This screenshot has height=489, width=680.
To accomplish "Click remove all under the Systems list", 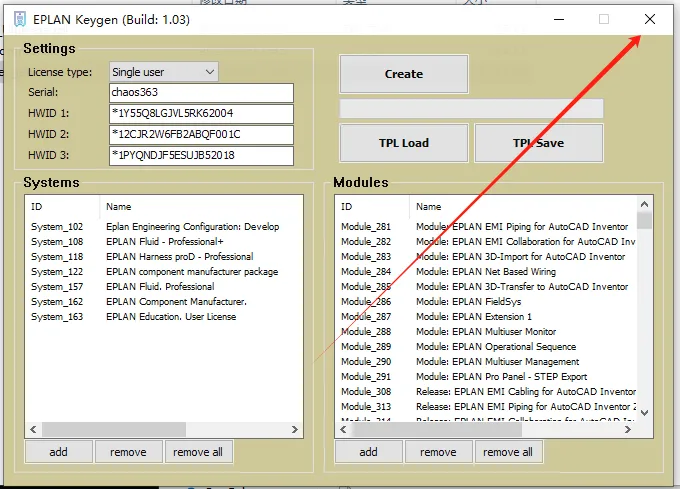I will (198, 452).
